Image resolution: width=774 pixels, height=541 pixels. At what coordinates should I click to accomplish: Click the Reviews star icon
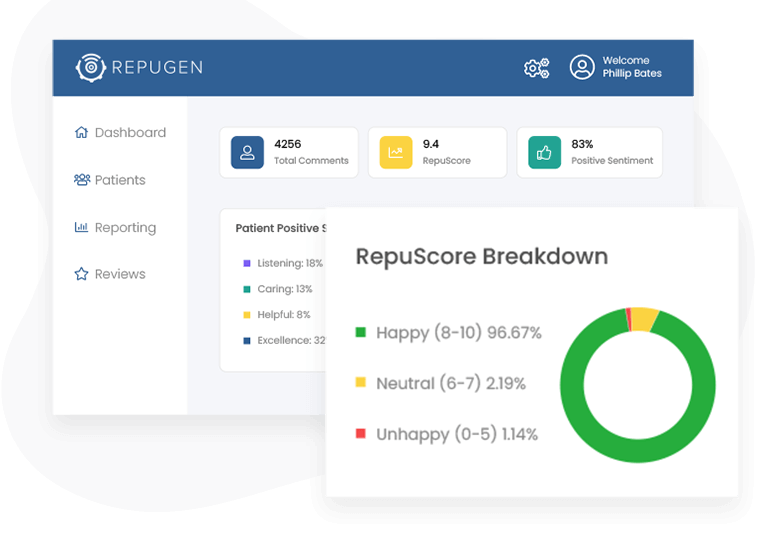tap(81, 274)
